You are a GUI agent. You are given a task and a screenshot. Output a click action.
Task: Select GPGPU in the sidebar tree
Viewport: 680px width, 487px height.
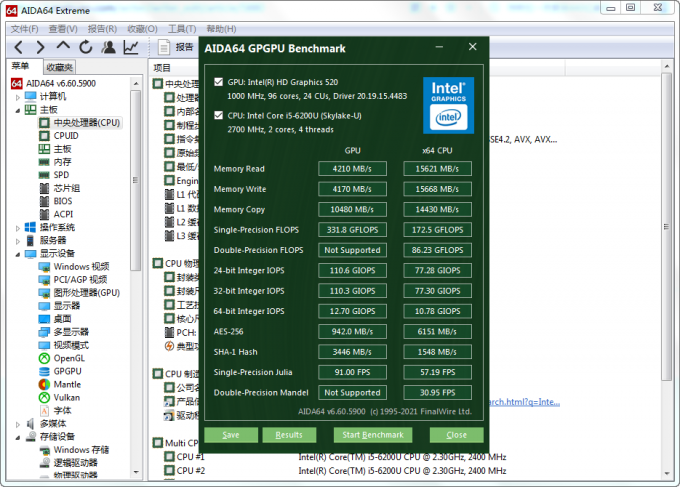click(x=68, y=371)
